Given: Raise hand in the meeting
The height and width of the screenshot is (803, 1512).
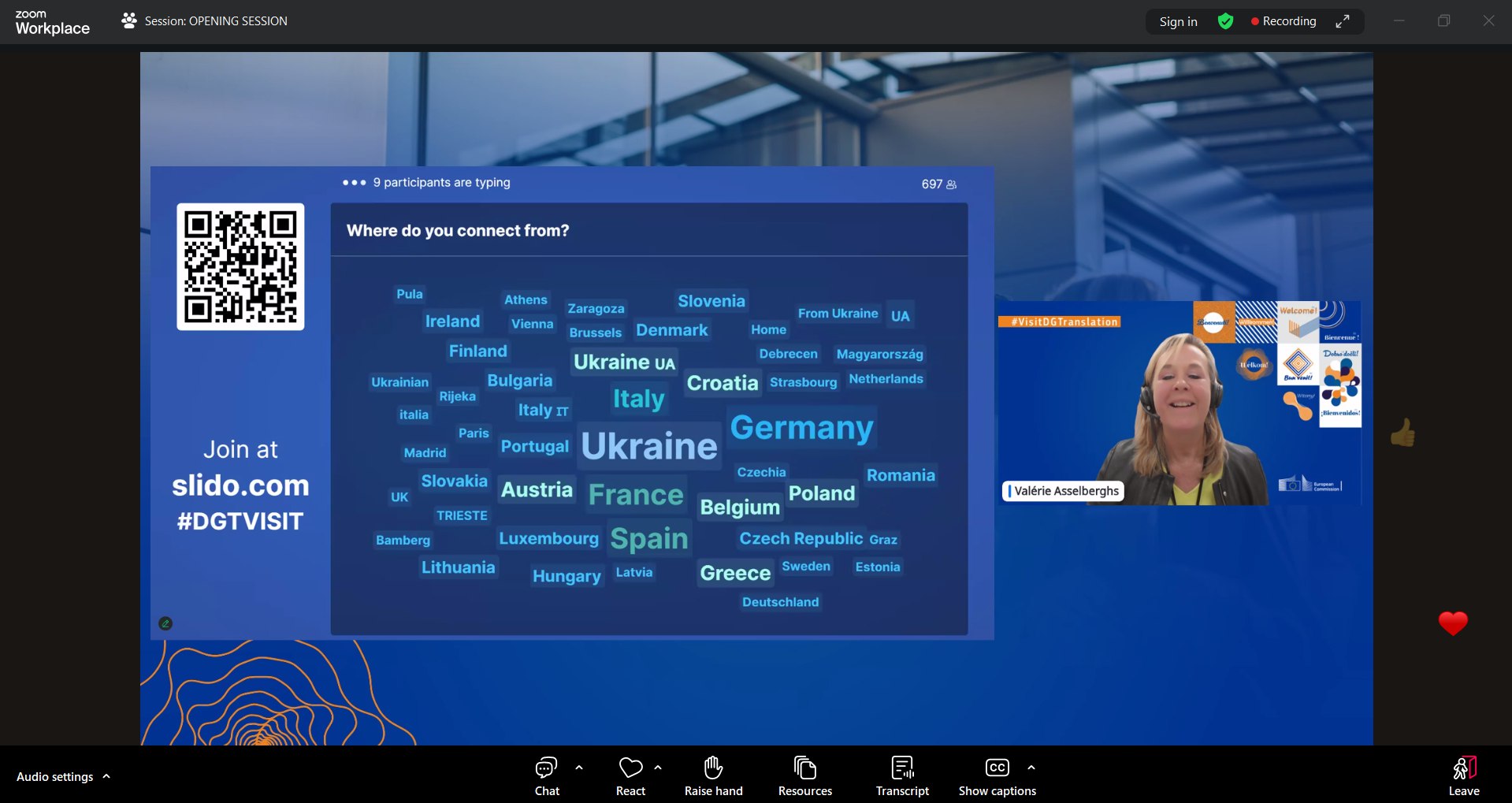Looking at the screenshot, I should click(x=713, y=776).
